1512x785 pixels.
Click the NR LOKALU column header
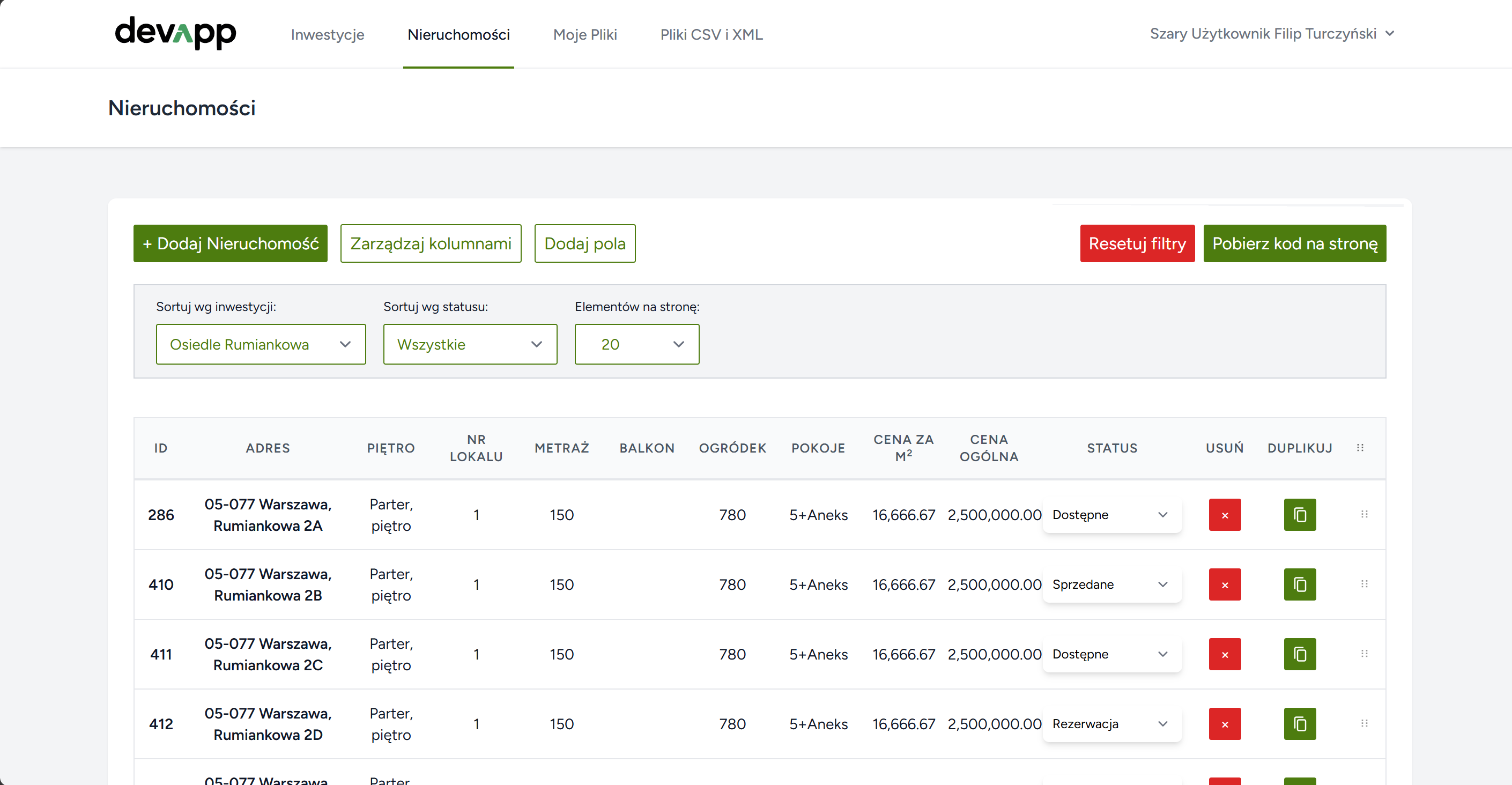476,448
